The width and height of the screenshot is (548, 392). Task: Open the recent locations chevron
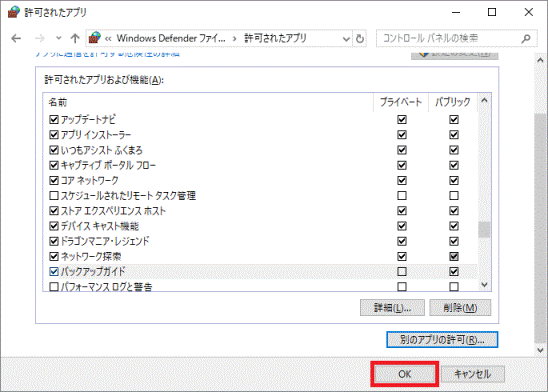[59, 38]
